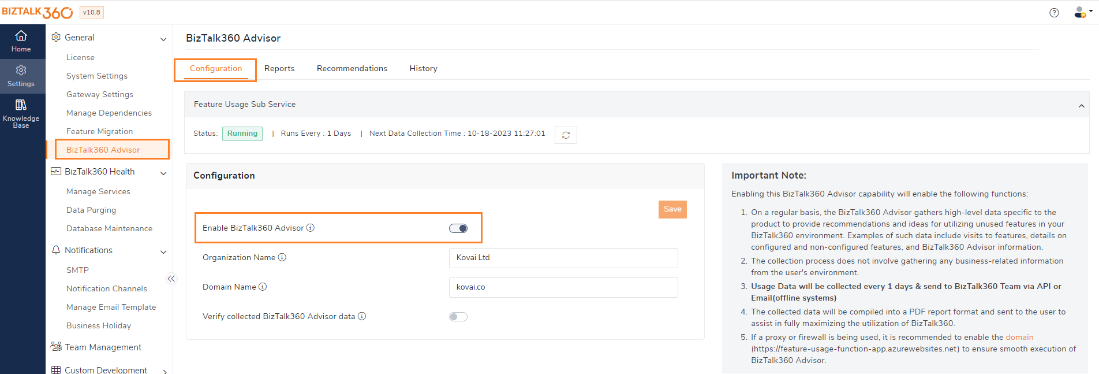Click info icon beside Organization Name
The image size is (1099, 374).
pyautogui.click(x=282, y=258)
